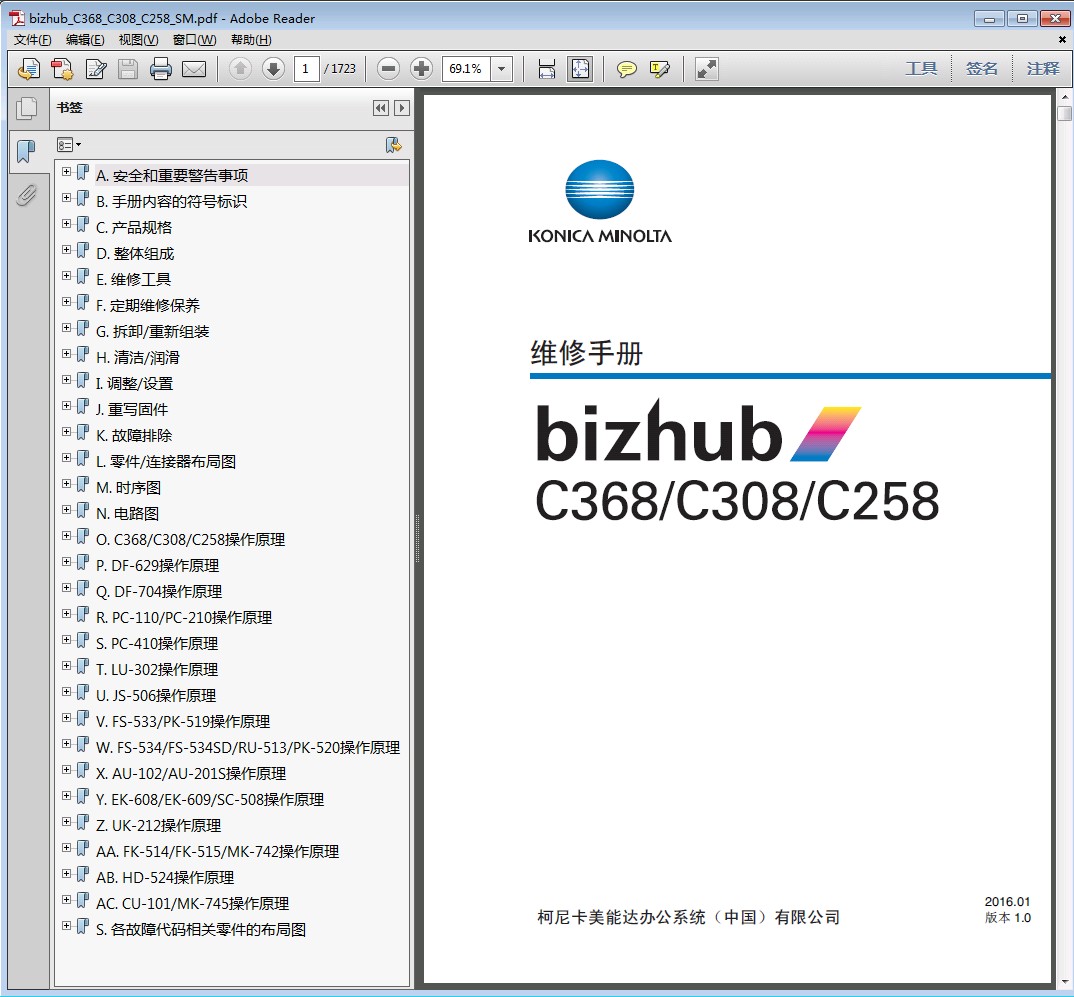This screenshot has height=997, width=1074.
Task: Click the document vertical scrollbar thumb
Action: click(x=1064, y=114)
